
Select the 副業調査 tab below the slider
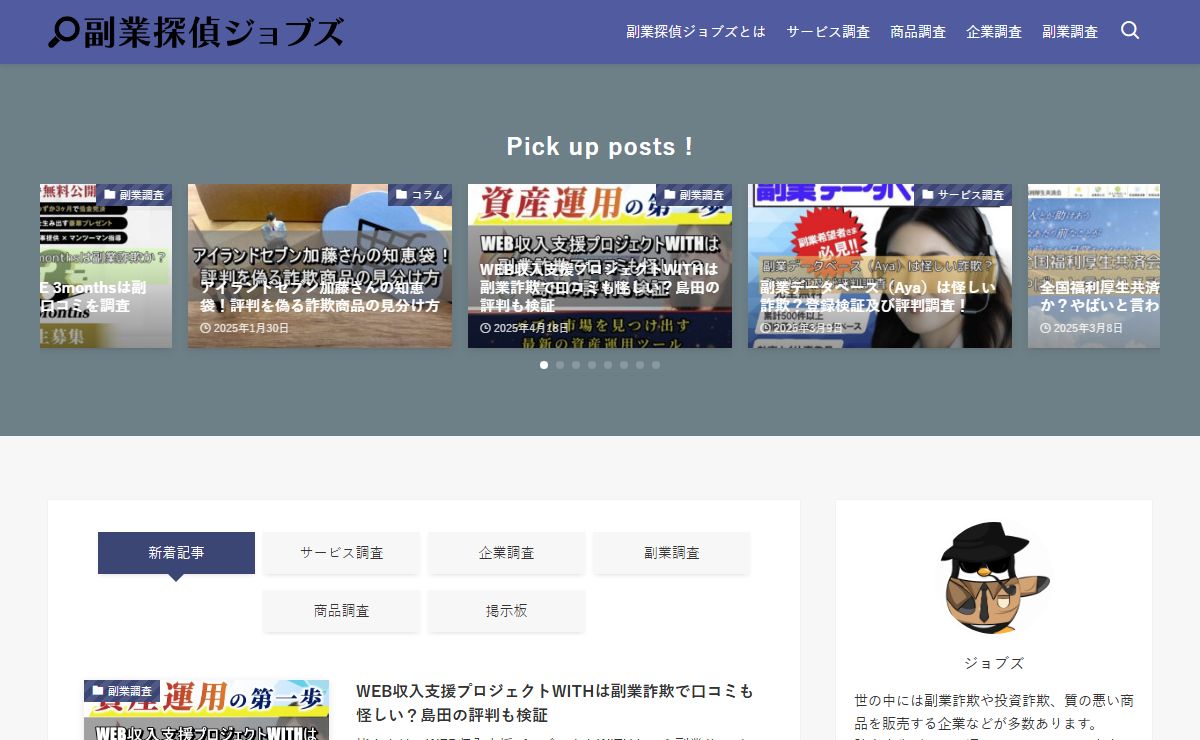(x=672, y=553)
